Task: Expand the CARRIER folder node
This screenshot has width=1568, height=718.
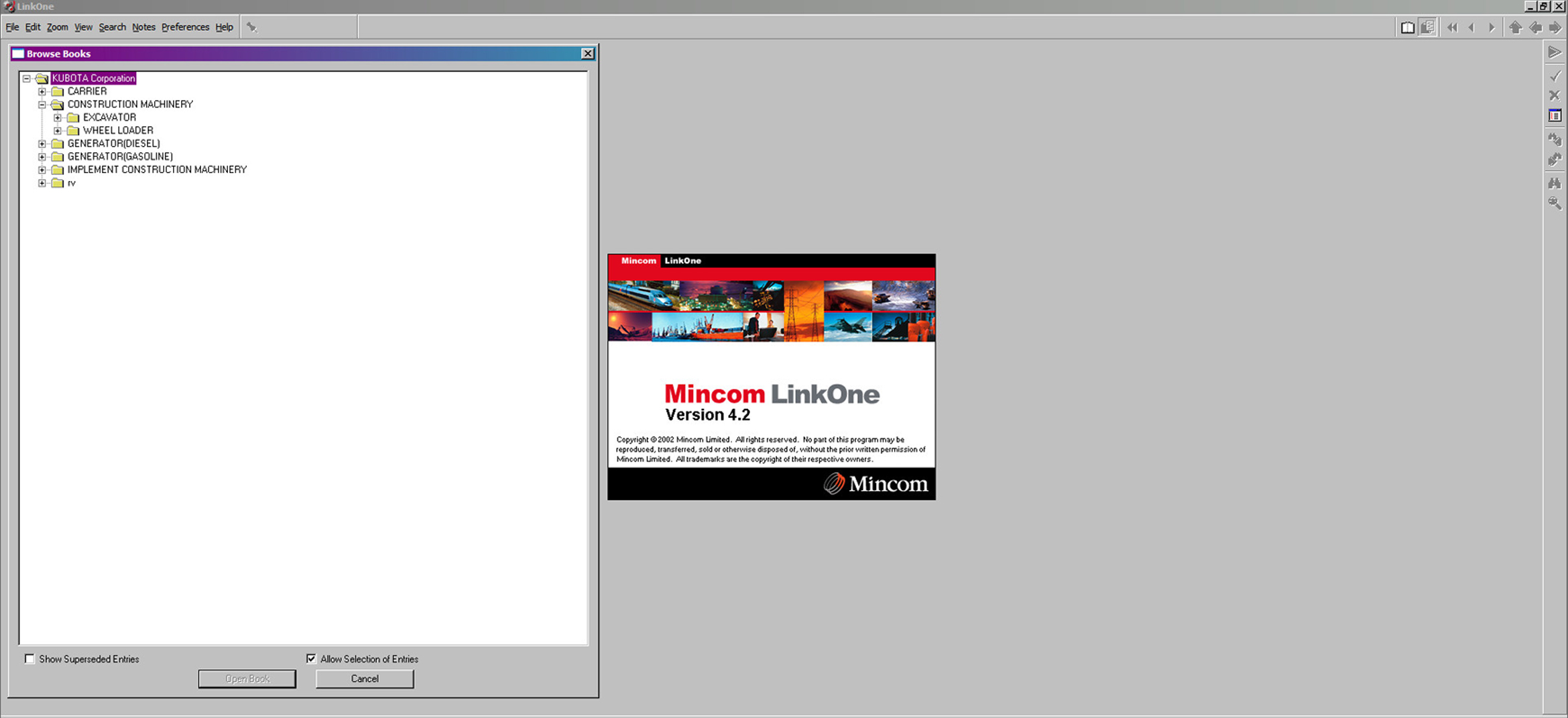Action: [x=42, y=91]
